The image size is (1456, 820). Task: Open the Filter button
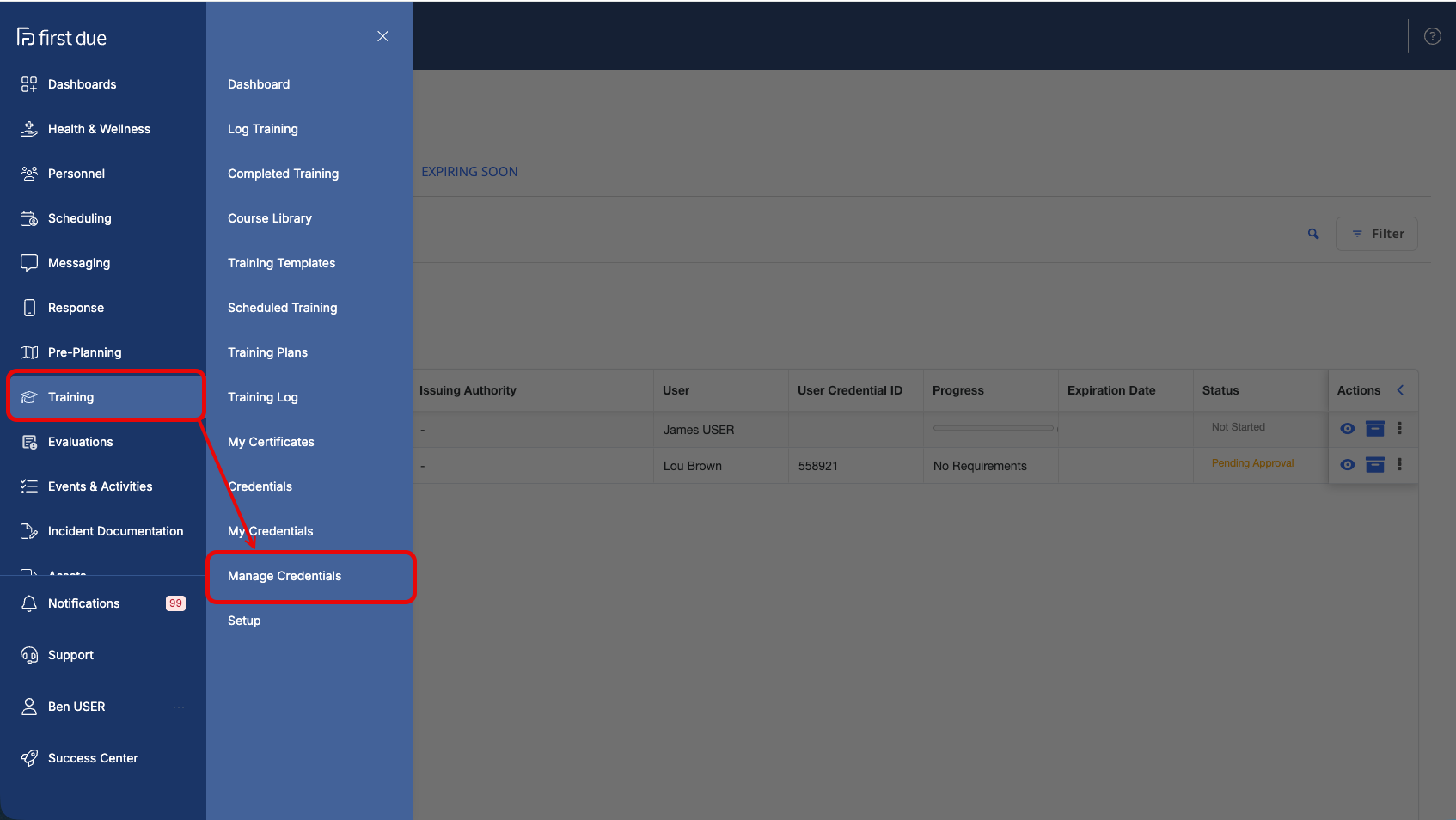click(1377, 234)
